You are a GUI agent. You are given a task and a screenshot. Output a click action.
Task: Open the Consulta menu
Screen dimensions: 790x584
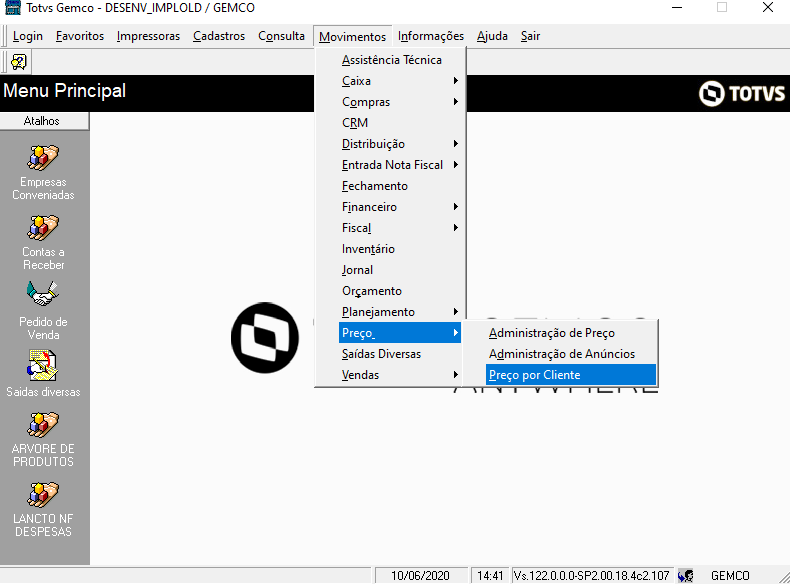281,36
